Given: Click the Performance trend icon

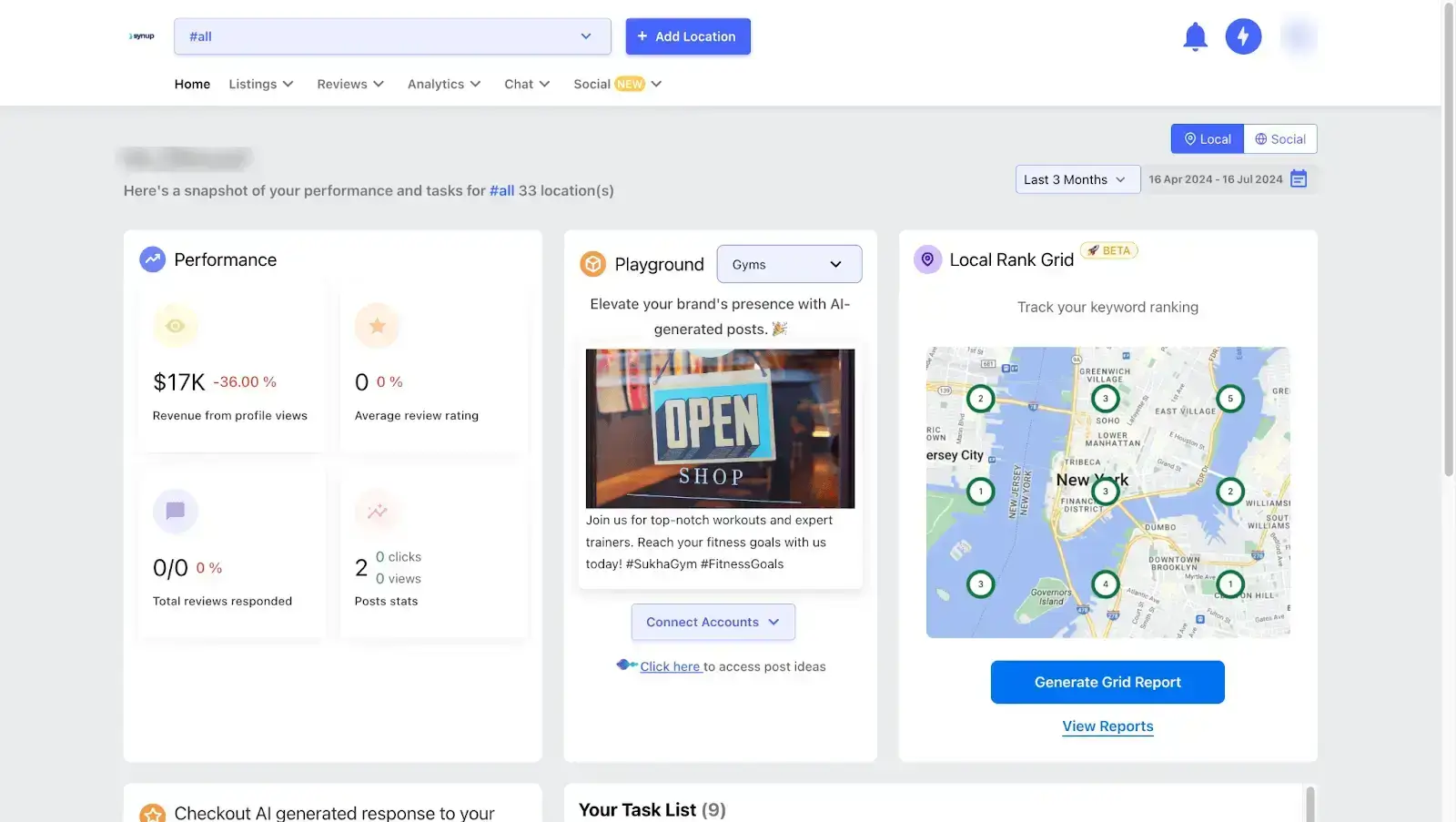Looking at the screenshot, I should point(152,259).
